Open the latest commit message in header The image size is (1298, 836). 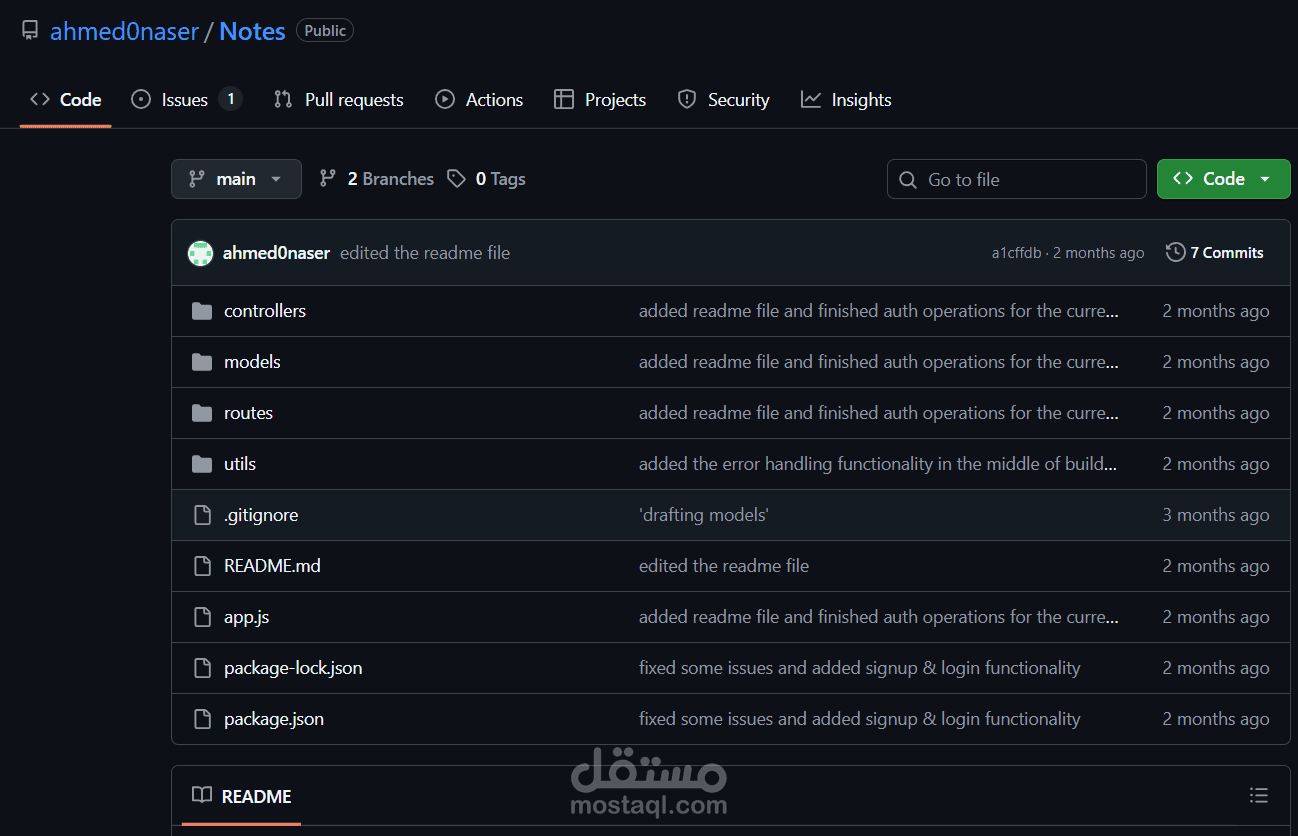coord(425,253)
